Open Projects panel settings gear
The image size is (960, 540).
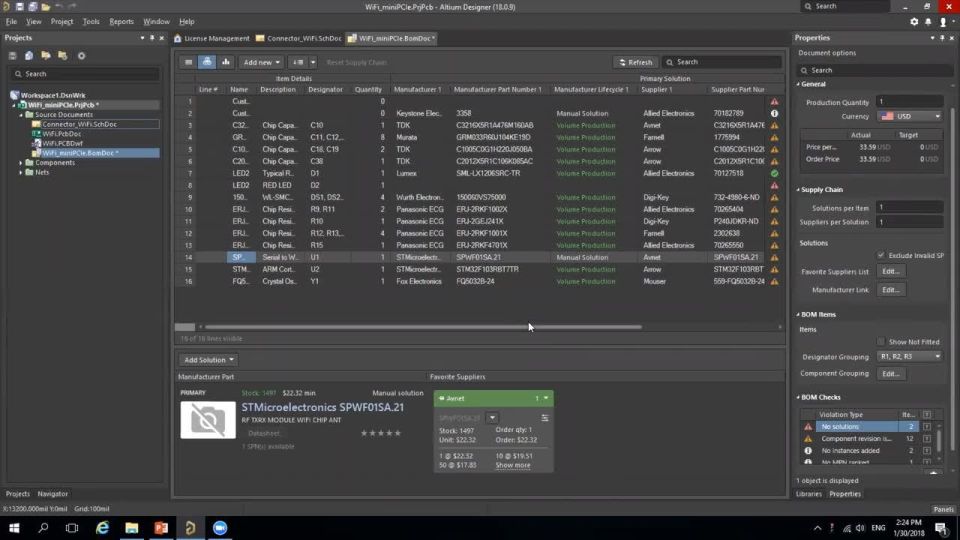point(81,56)
